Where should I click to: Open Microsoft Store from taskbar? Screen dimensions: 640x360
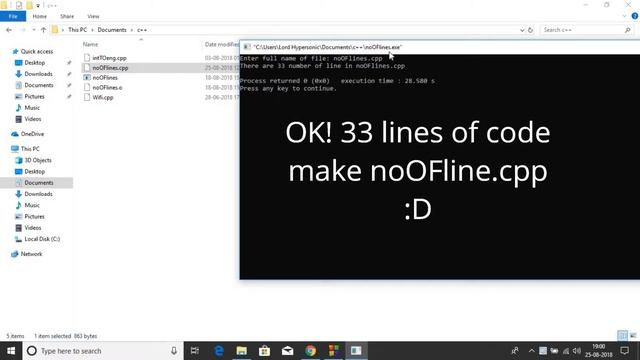[x=264, y=351]
